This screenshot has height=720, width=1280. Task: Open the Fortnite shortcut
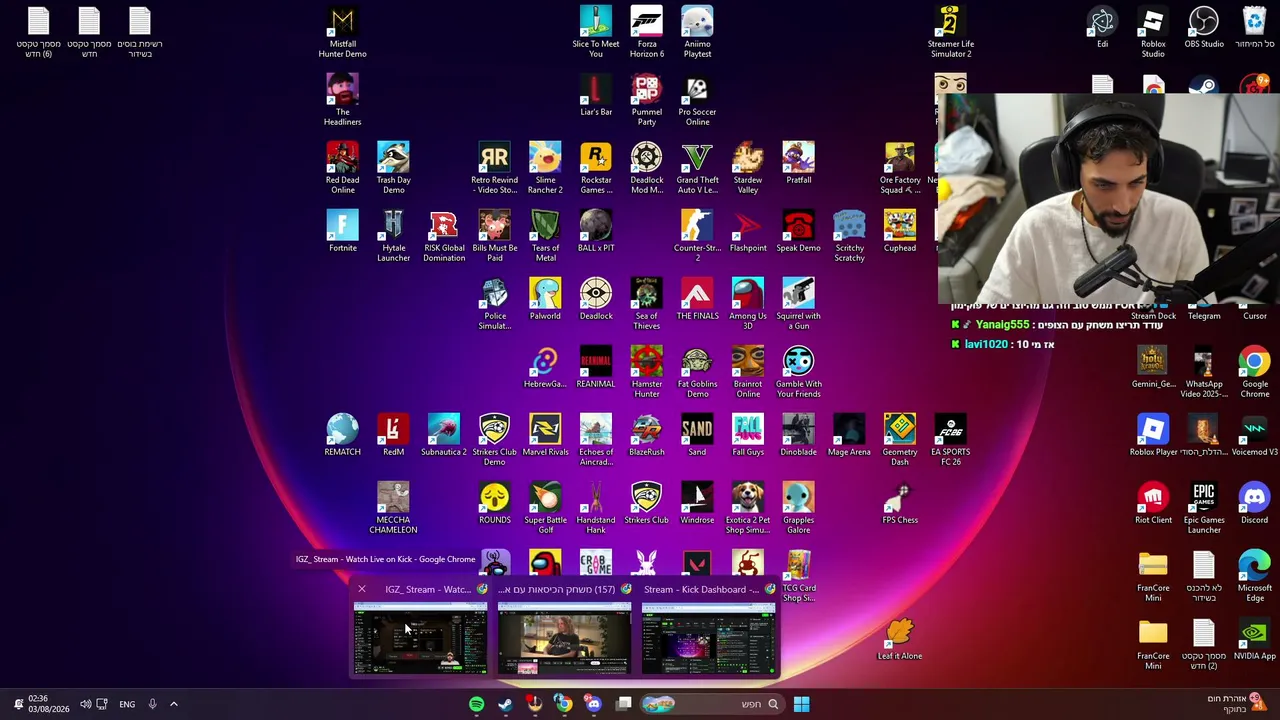pos(342,231)
